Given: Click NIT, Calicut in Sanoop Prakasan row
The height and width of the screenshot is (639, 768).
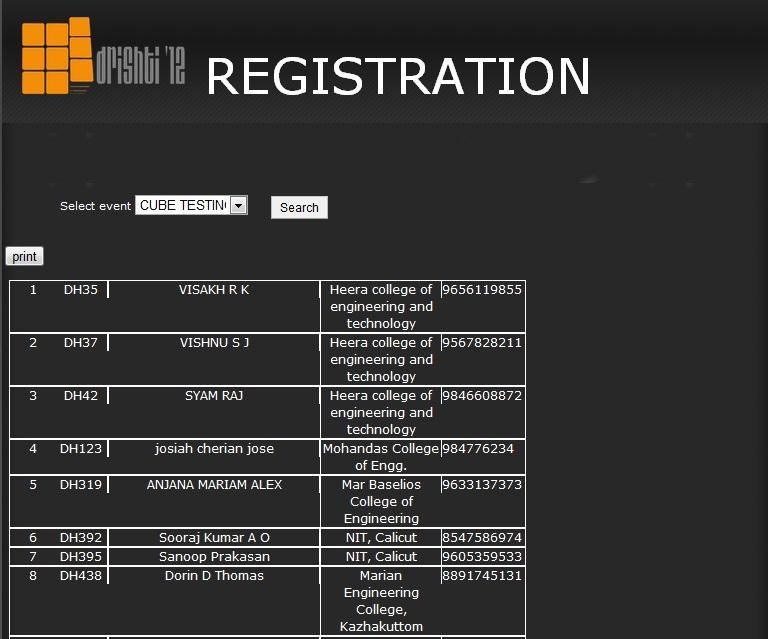Looking at the screenshot, I should (381, 556).
